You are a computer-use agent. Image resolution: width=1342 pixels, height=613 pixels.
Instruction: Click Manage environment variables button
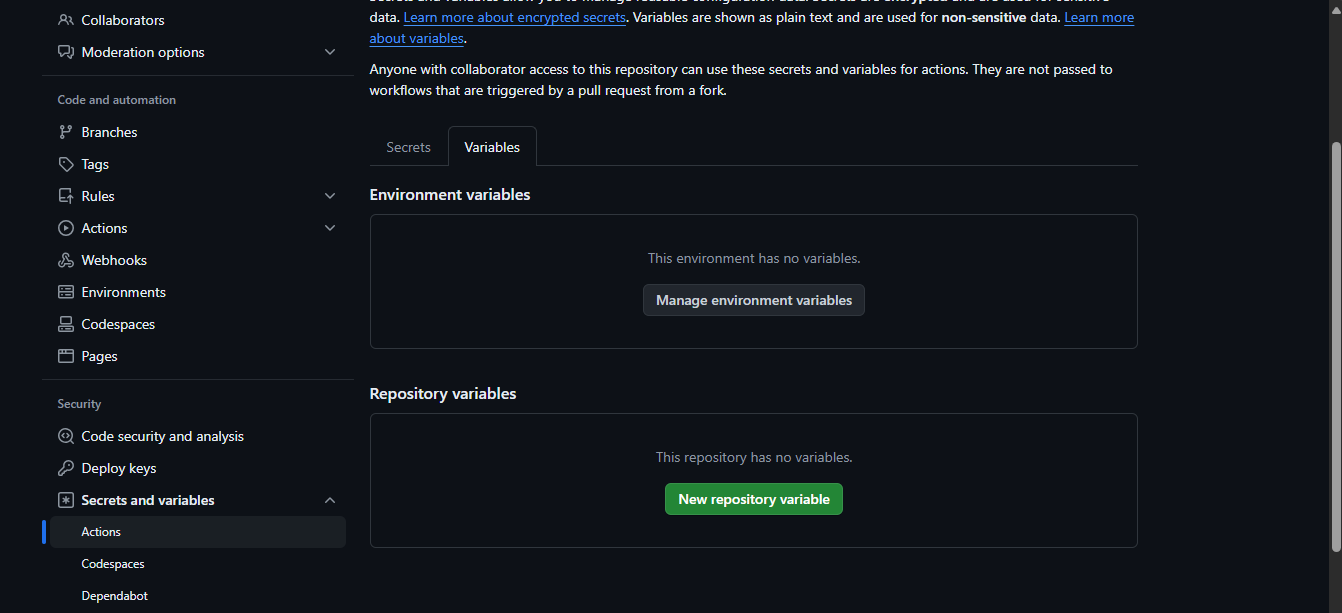(x=754, y=300)
